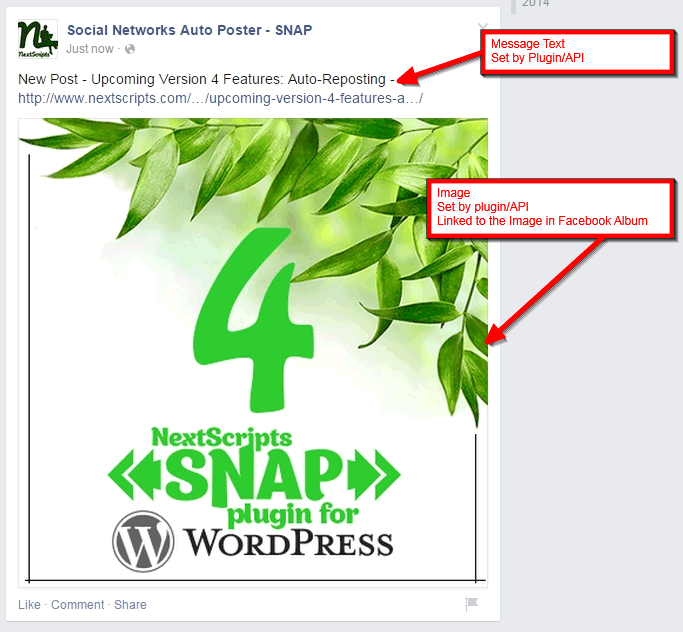Screen dimensions: 683x632
Task: Click the 'Just now' post timestamp
Action: [x=90, y=49]
